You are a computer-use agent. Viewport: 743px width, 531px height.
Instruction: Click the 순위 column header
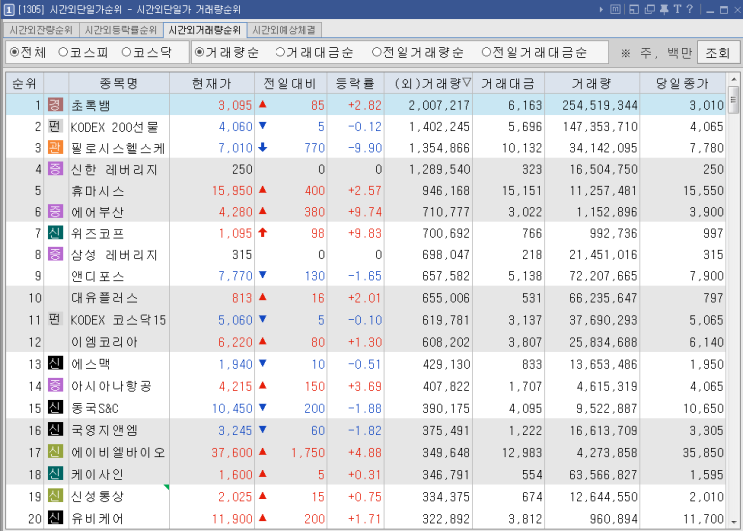coord(24,83)
